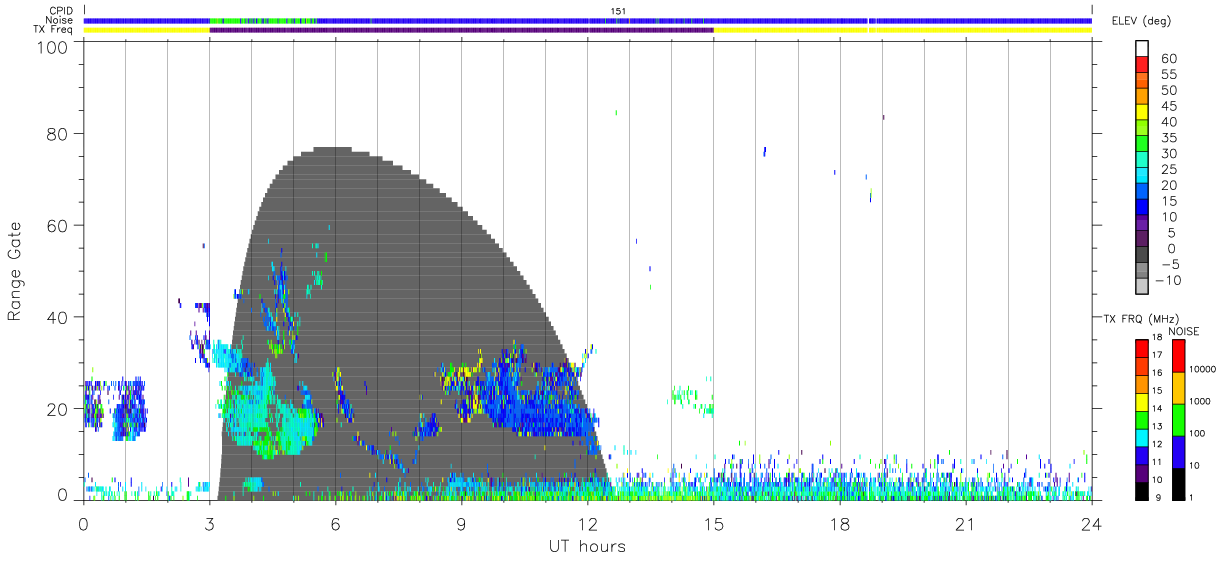Click the black bottom segment of the TX FRQ bar

pos(1144,491)
